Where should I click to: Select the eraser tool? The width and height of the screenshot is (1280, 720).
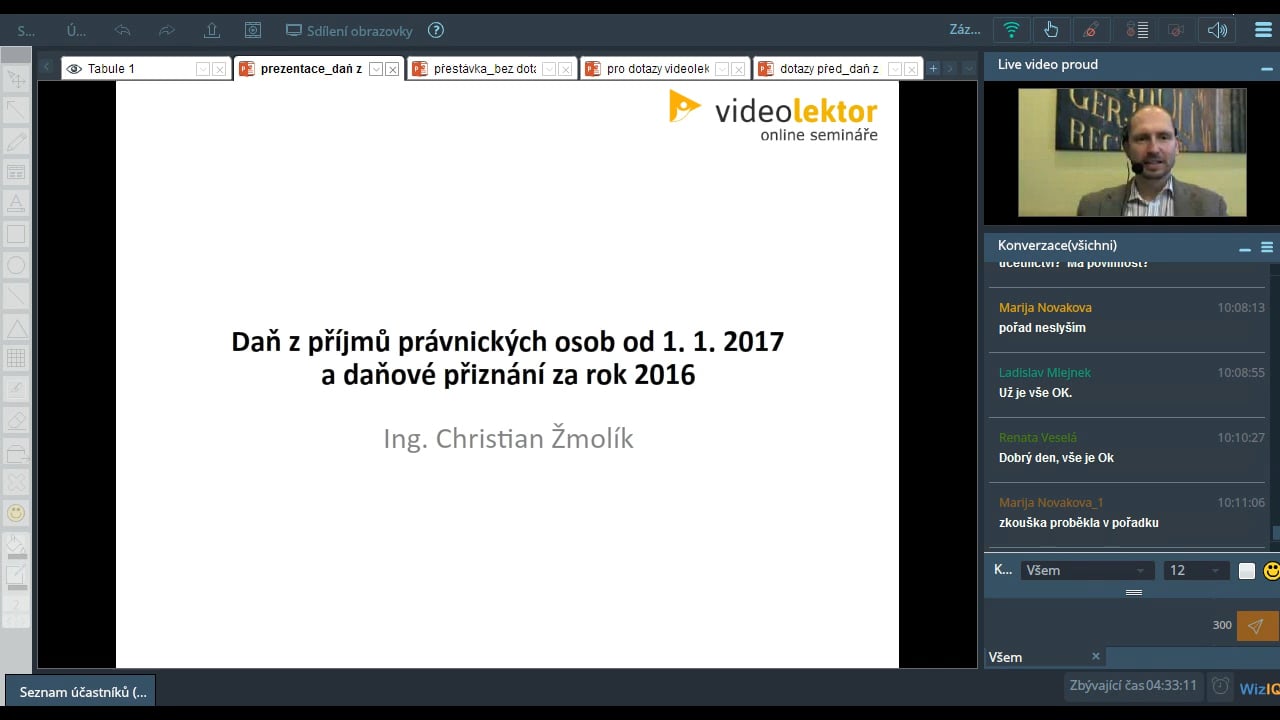coord(16,420)
